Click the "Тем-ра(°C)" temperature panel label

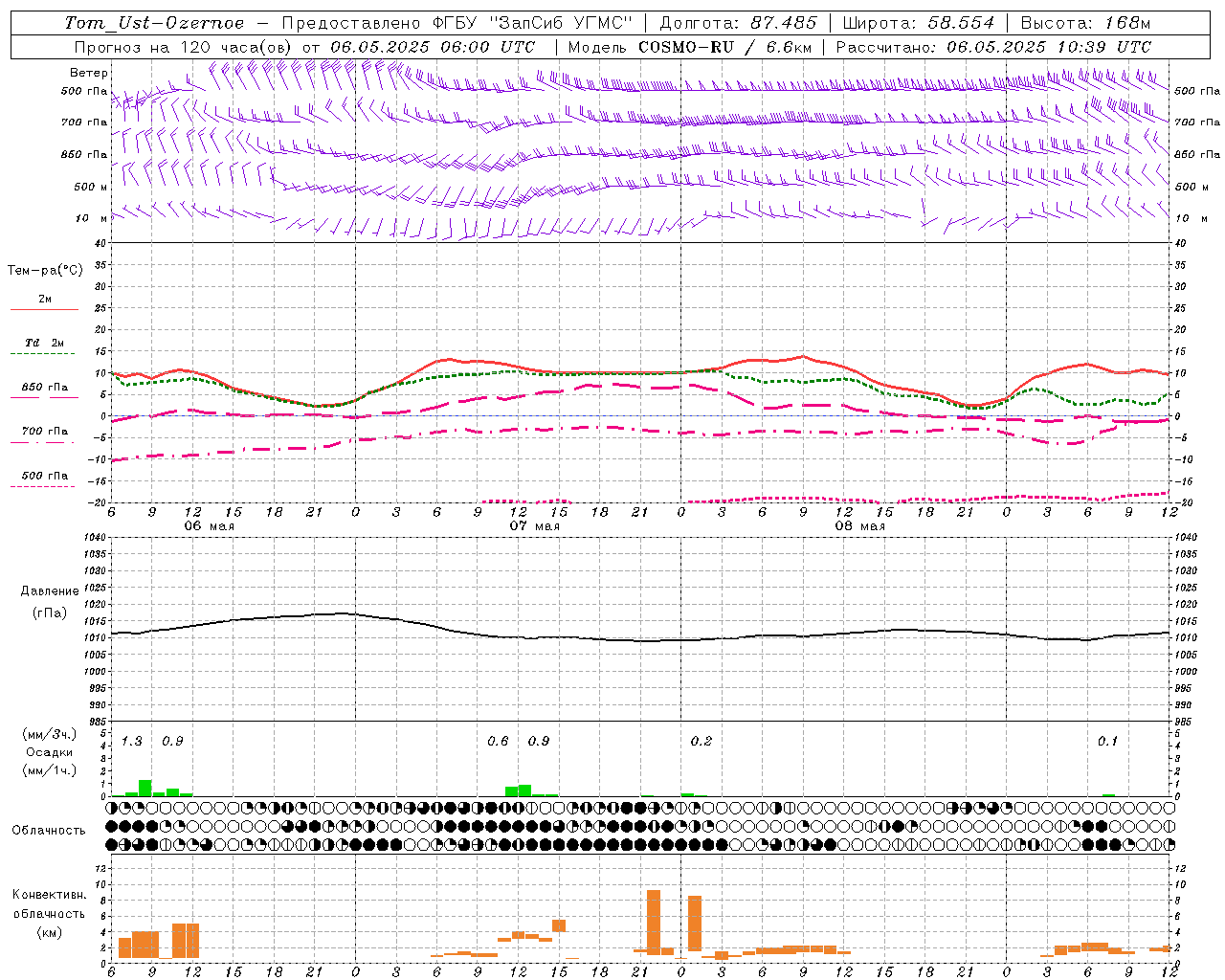[45, 271]
